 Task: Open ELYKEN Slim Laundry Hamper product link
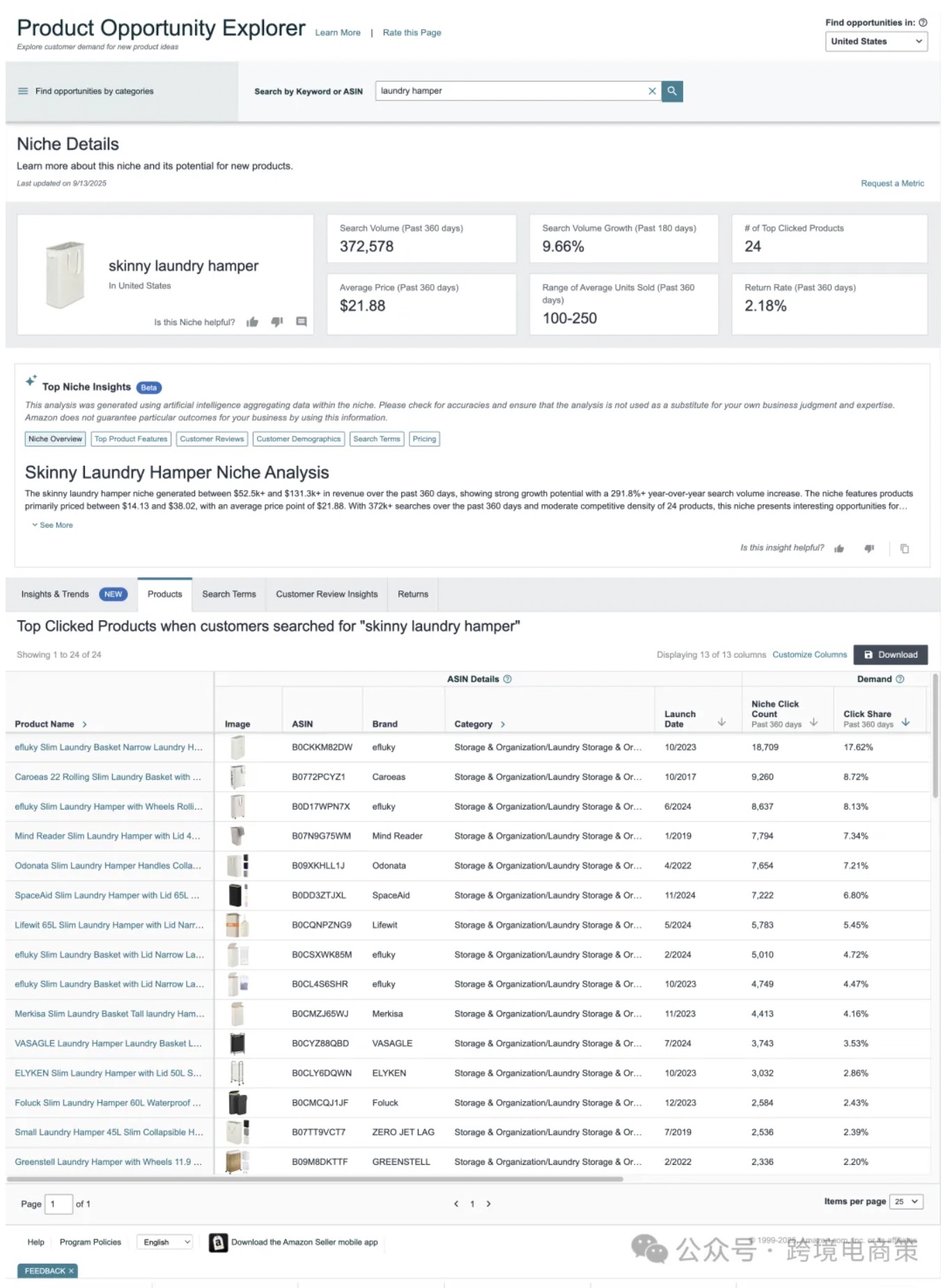[x=108, y=1074]
